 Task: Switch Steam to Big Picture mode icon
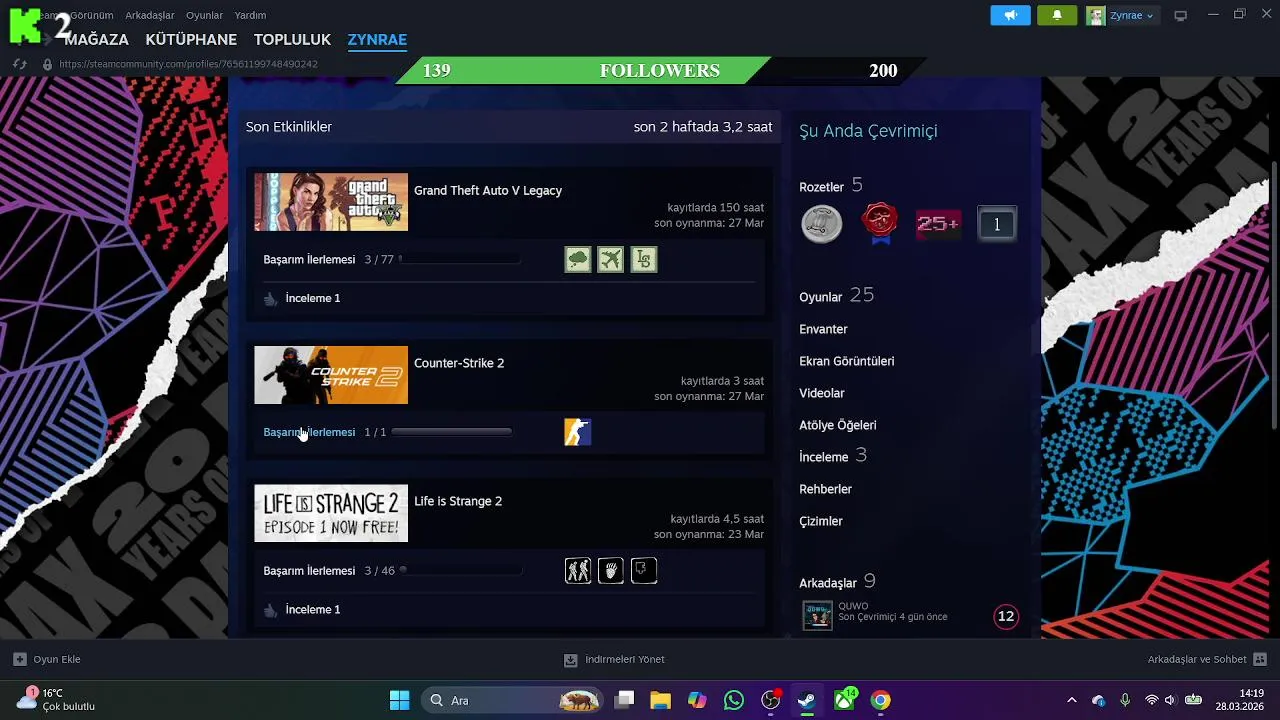tap(1180, 15)
